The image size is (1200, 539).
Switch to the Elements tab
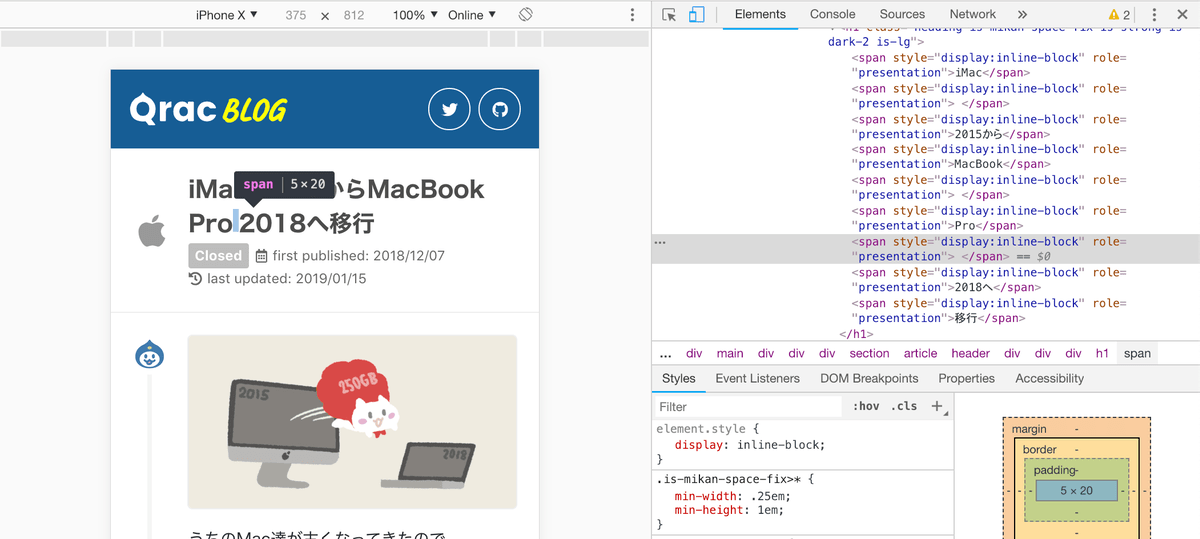point(760,14)
